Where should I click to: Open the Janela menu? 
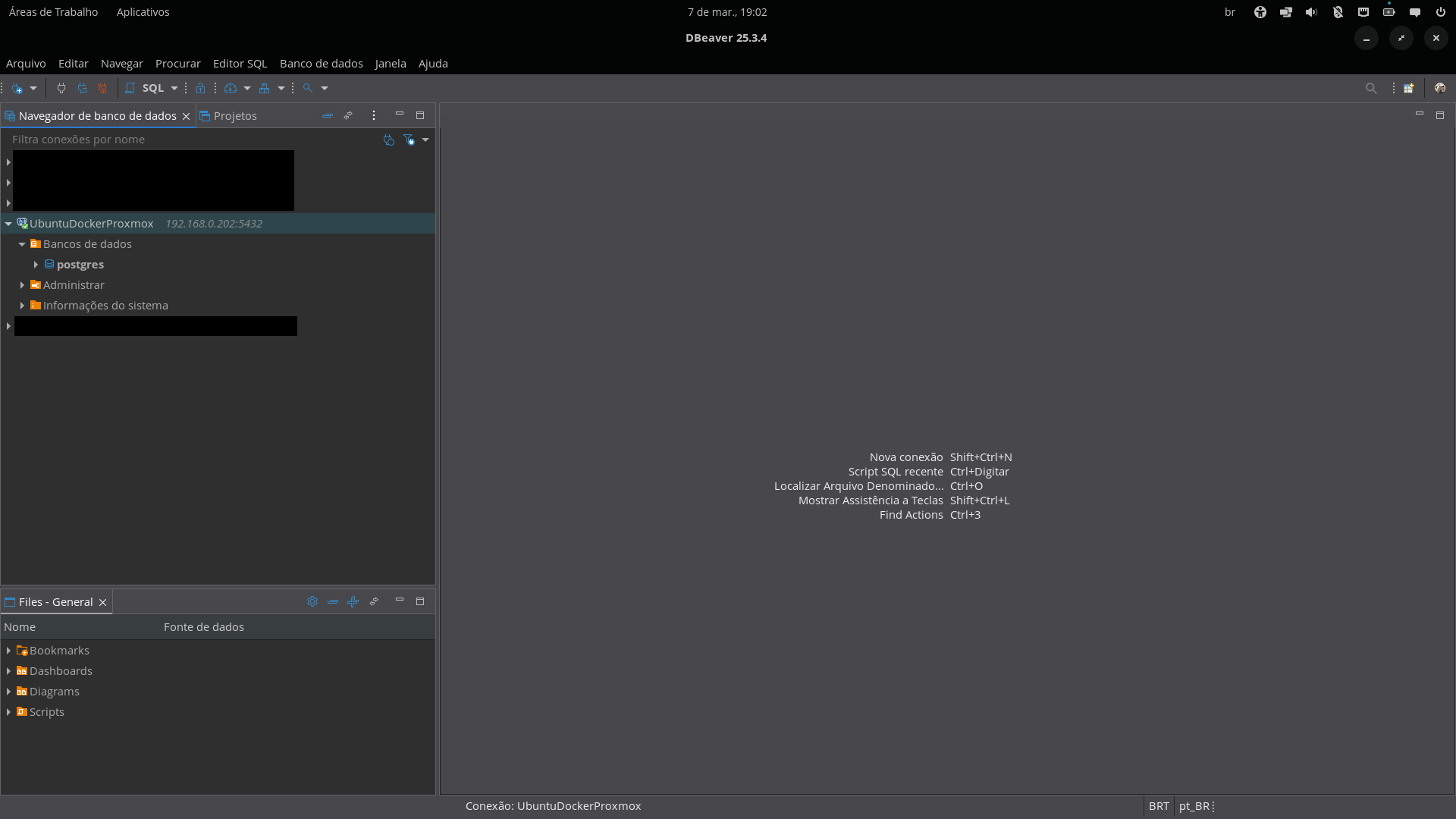391,64
